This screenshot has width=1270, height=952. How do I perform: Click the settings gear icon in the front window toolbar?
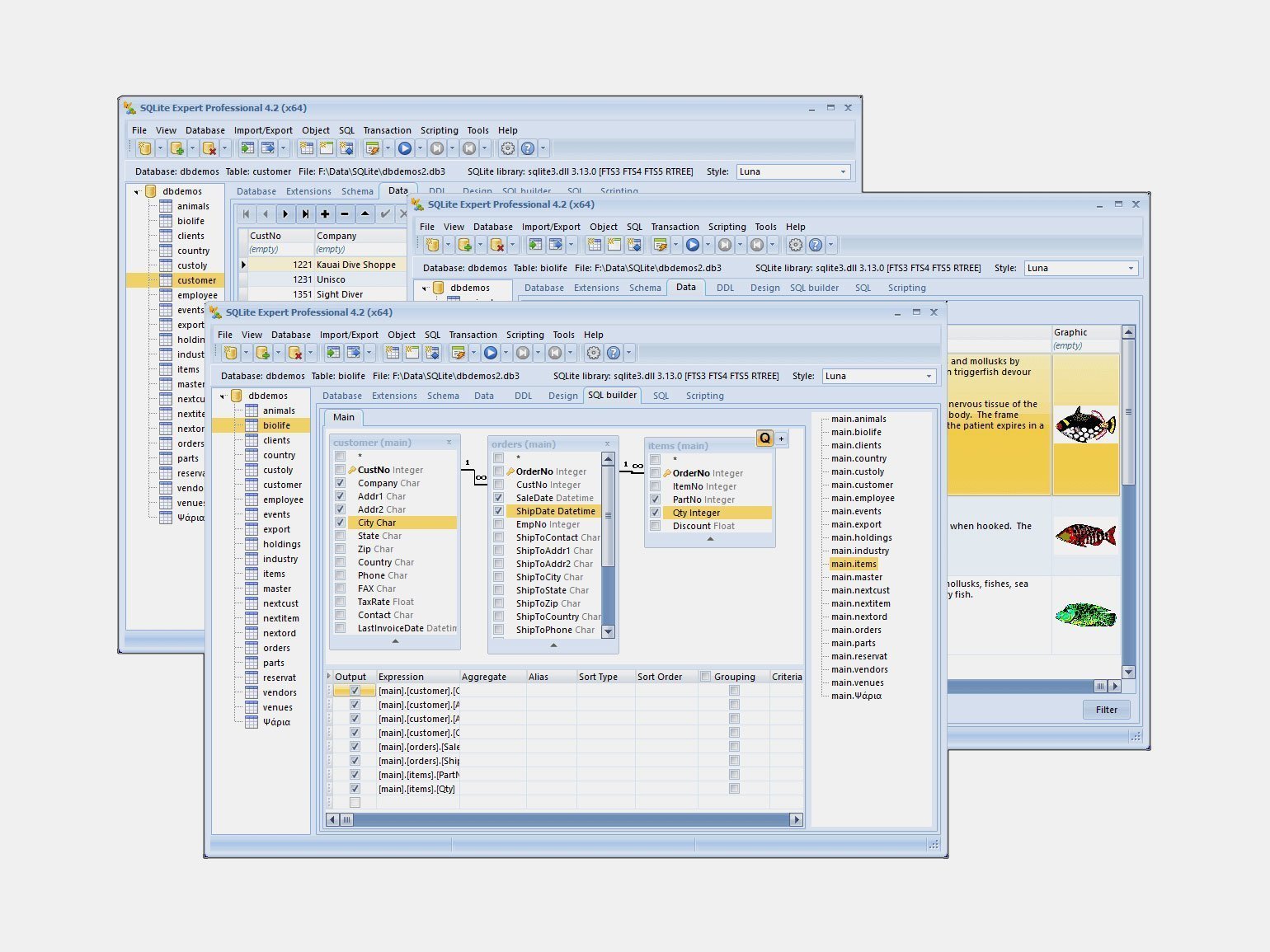pos(593,353)
